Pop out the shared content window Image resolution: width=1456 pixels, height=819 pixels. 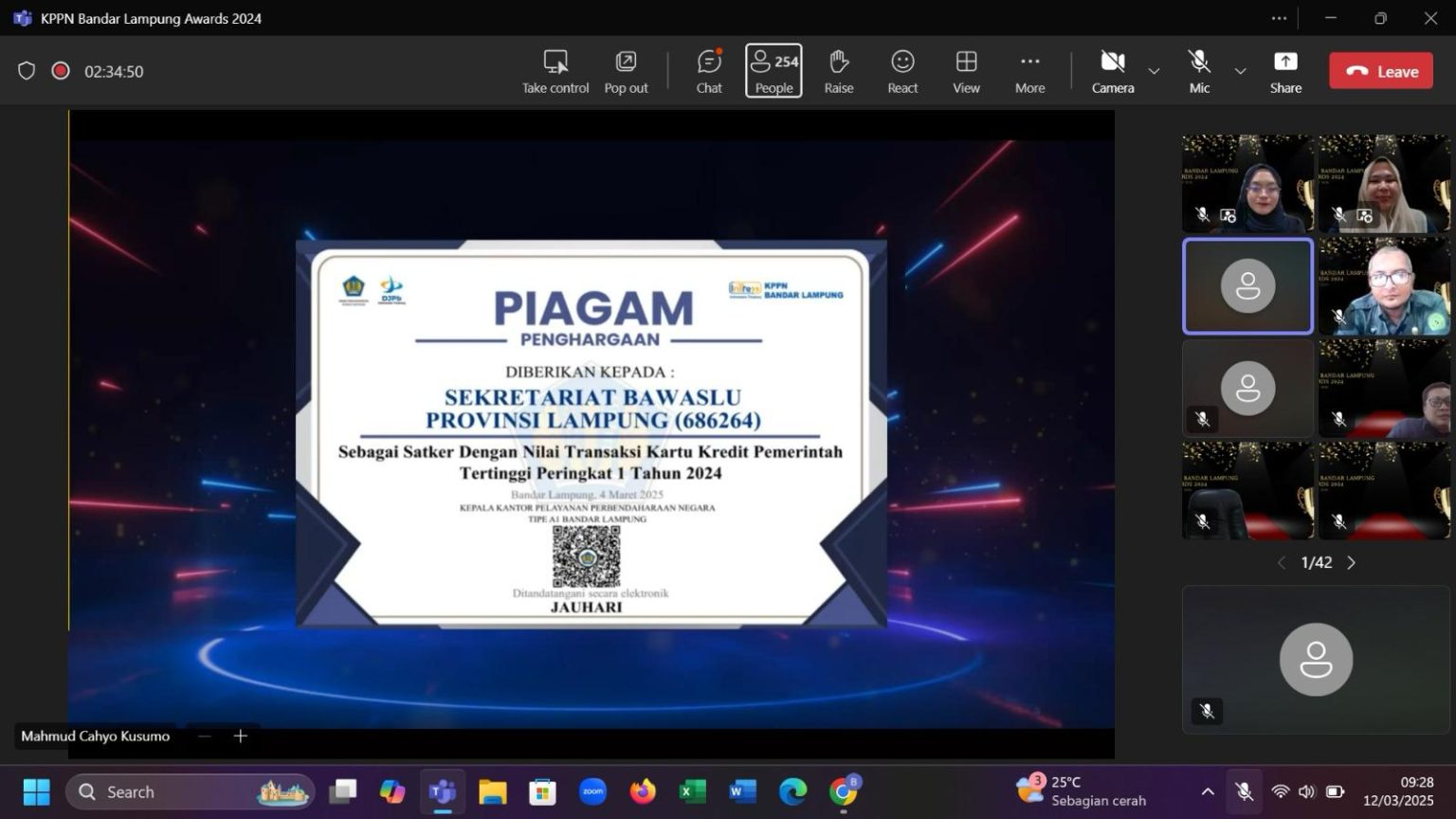pyautogui.click(x=626, y=71)
